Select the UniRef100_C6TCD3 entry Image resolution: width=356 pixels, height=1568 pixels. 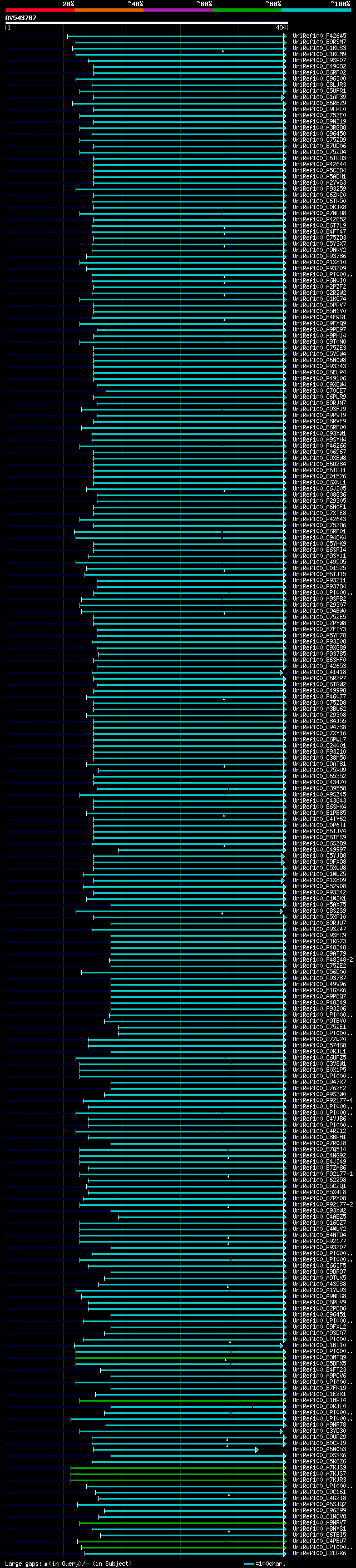tap(319, 159)
